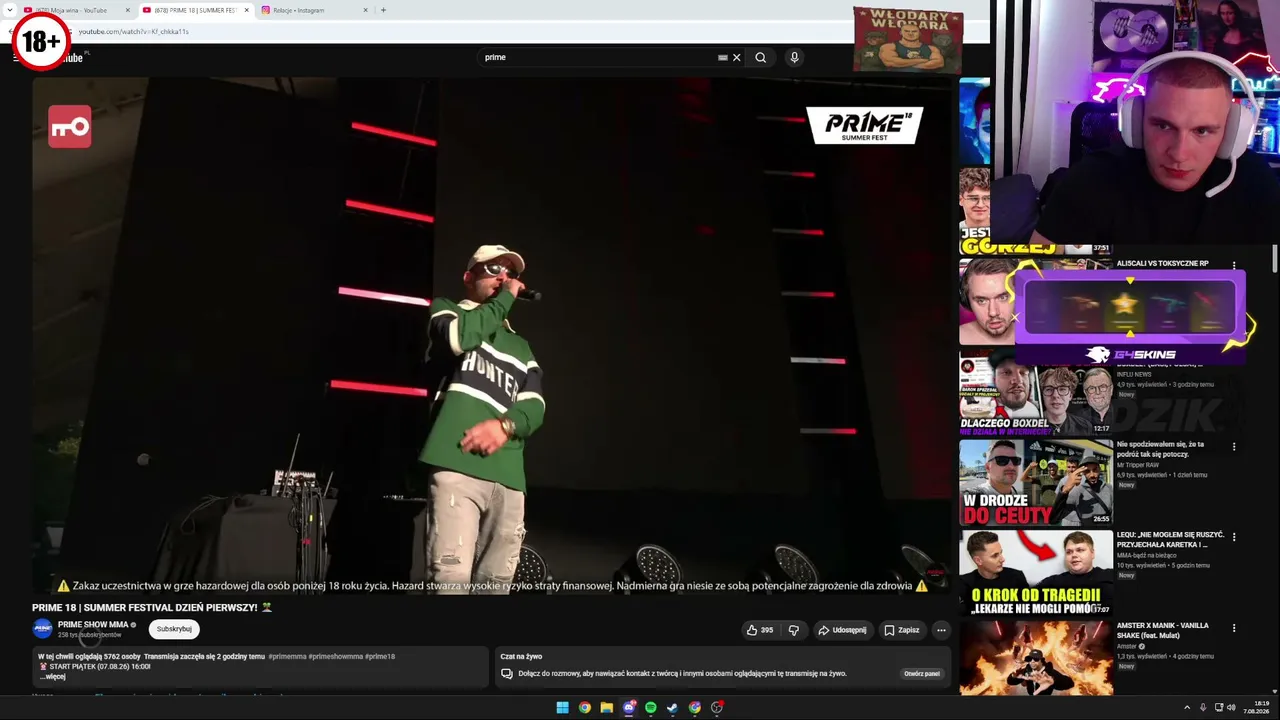The width and height of the screenshot is (1280, 720).
Task: Click the 'Czat na żywo' heading
Action: coord(521,657)
